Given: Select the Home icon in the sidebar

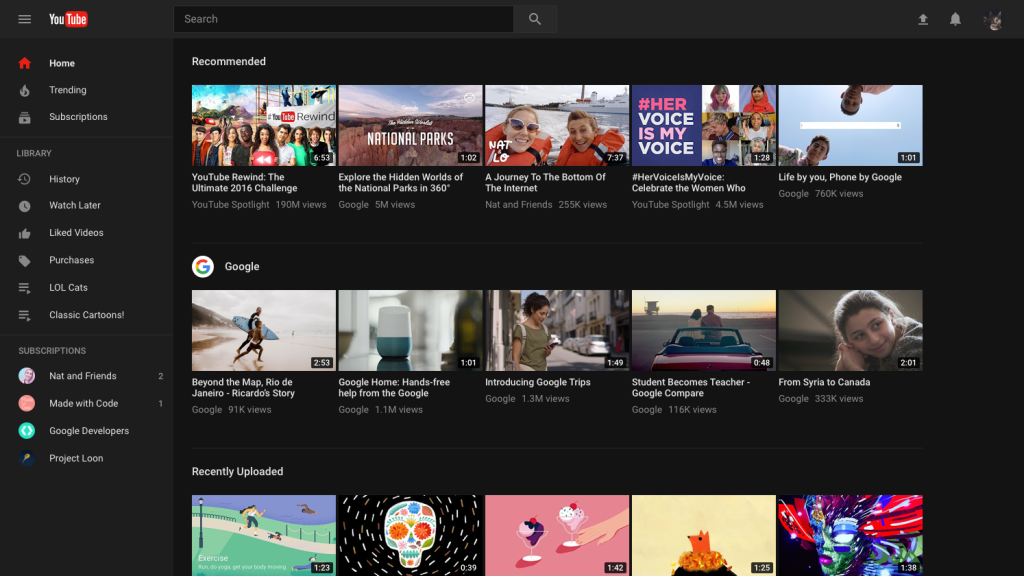Looking at the screenshot, I should click(24, 62).
